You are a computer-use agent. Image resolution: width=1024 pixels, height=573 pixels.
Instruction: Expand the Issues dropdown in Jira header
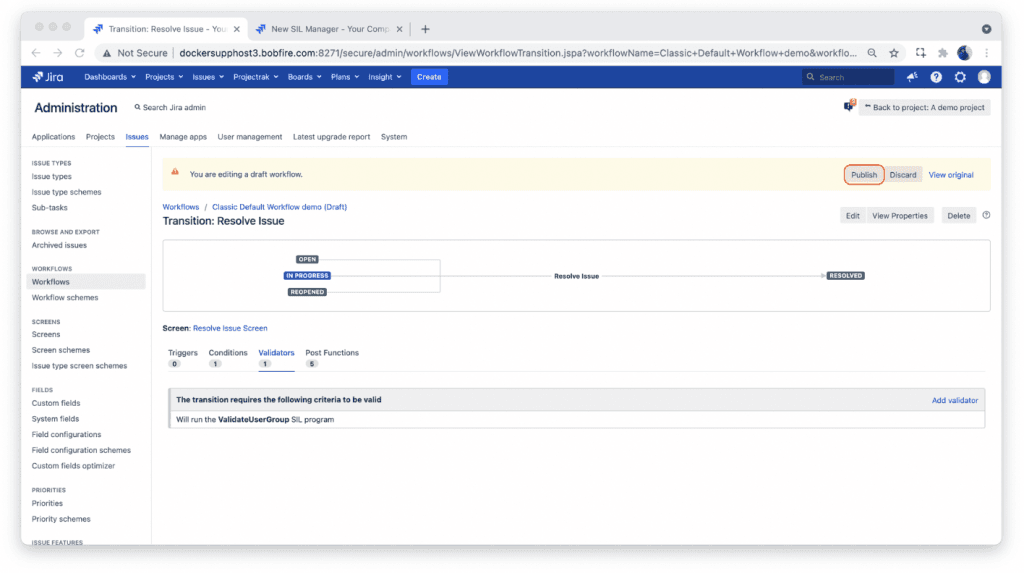(x=208, y=77)
